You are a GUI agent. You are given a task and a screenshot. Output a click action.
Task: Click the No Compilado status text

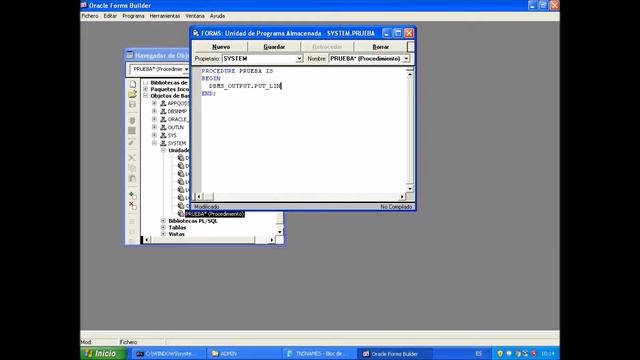pos(396,207)
